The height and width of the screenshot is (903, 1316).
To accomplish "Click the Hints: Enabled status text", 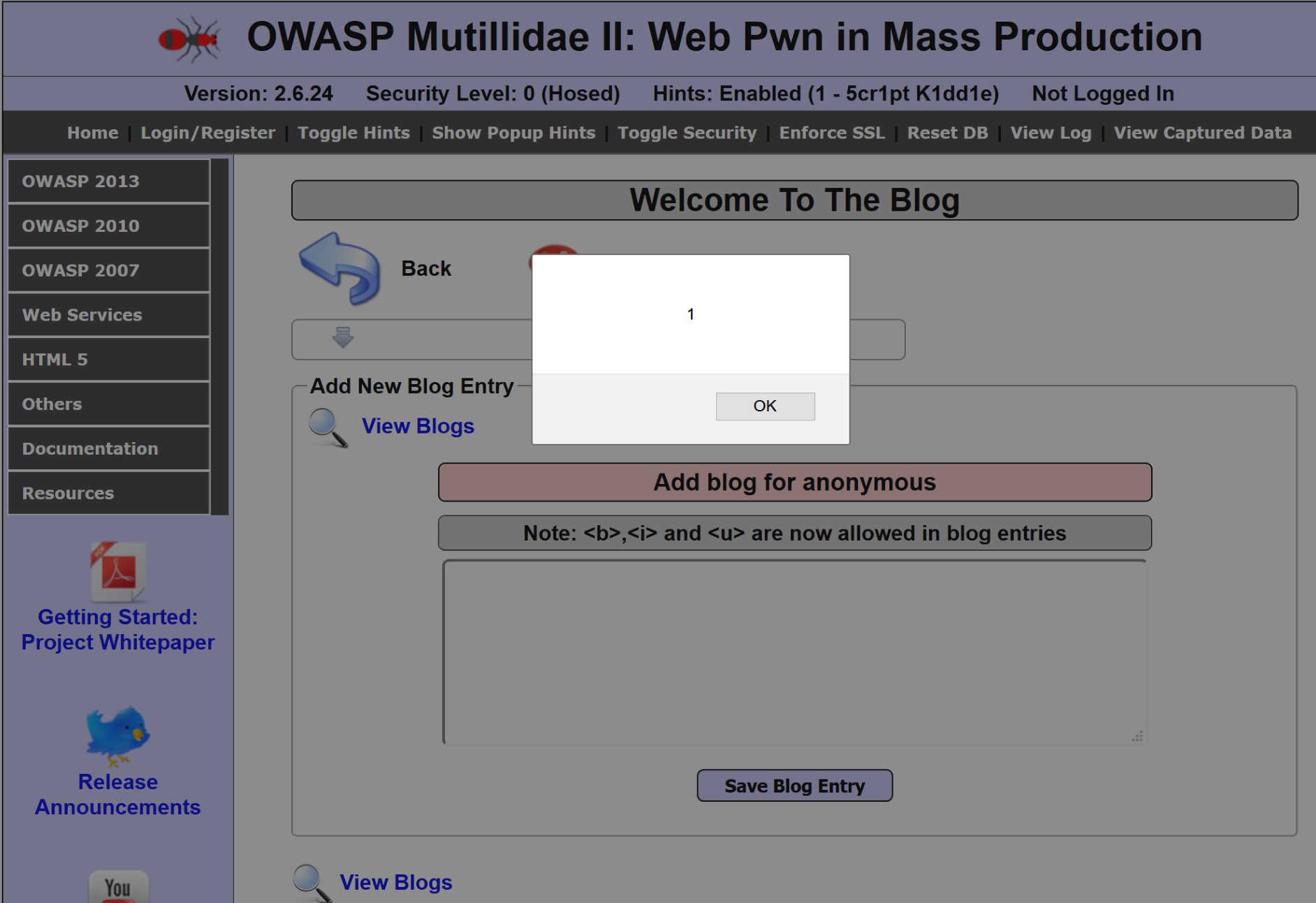I will click(x=826, y=94).
